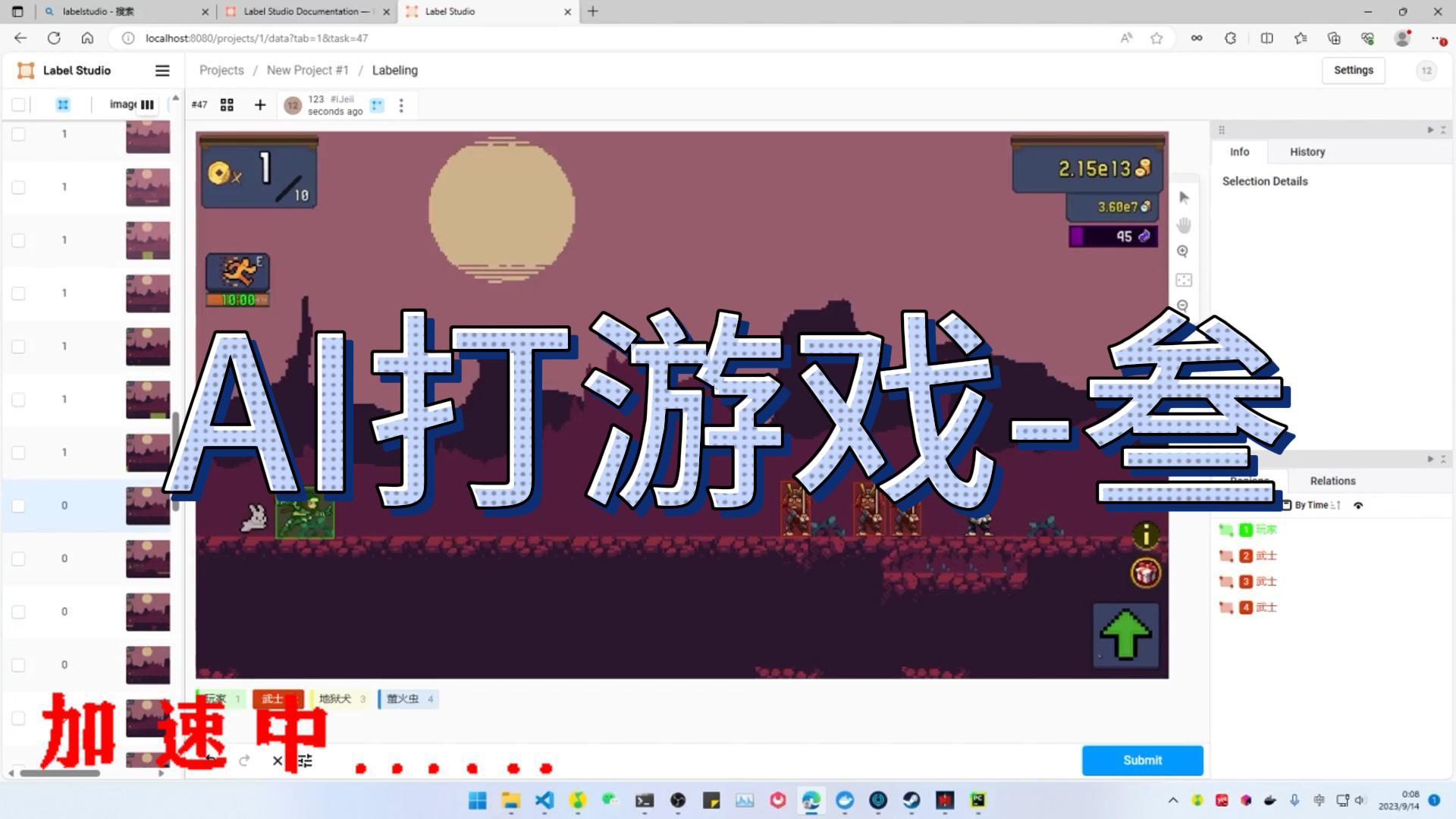Open a new browser tab
The height and width of the screenshot is (819, 1456).
click(x=593, y=11)
